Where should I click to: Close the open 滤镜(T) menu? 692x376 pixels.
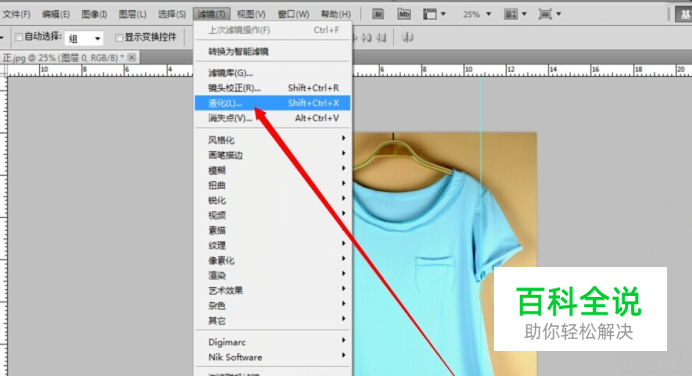[x=211, y=14]
